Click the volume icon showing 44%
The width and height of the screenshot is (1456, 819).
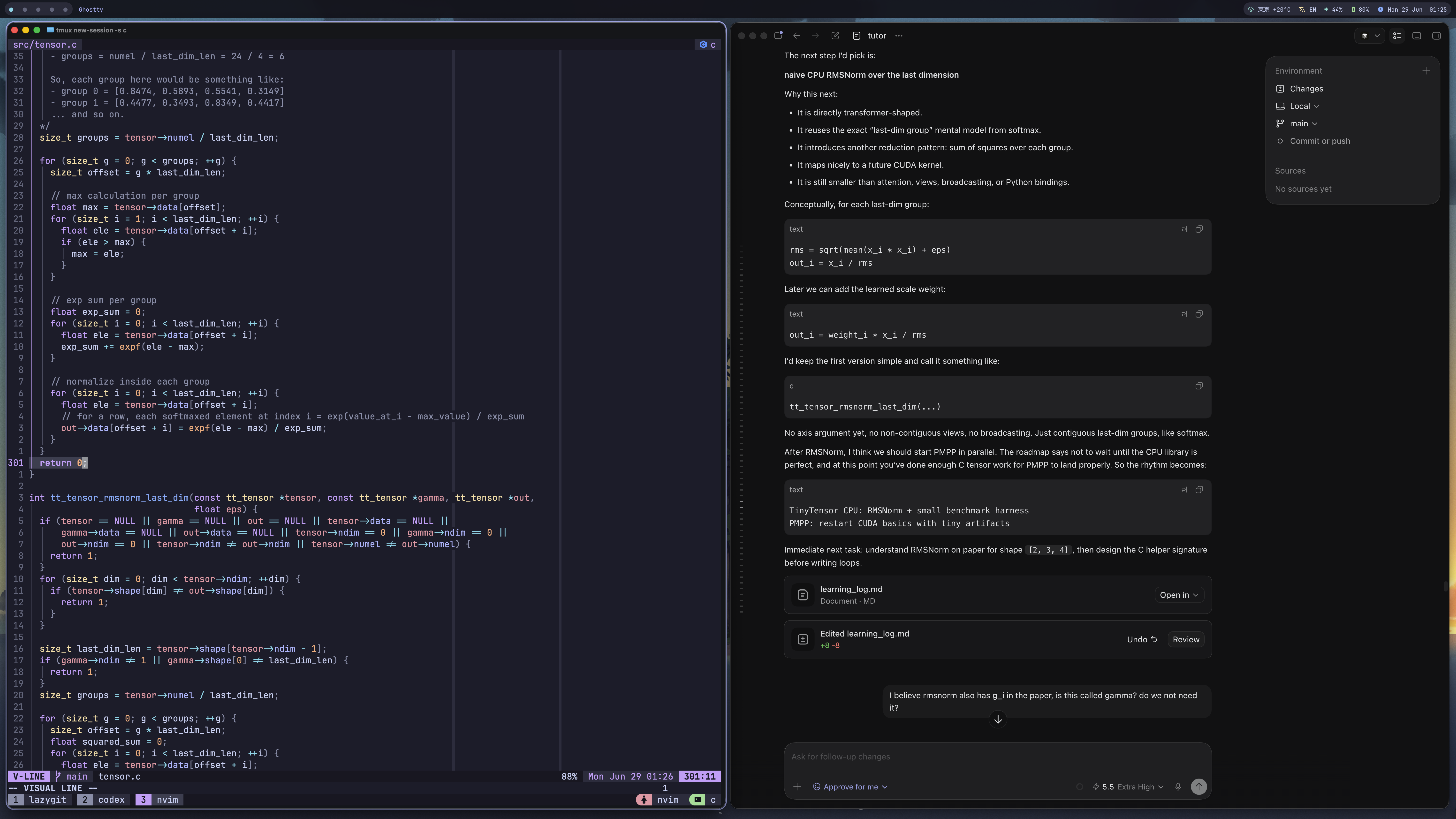coord(1326,10)
